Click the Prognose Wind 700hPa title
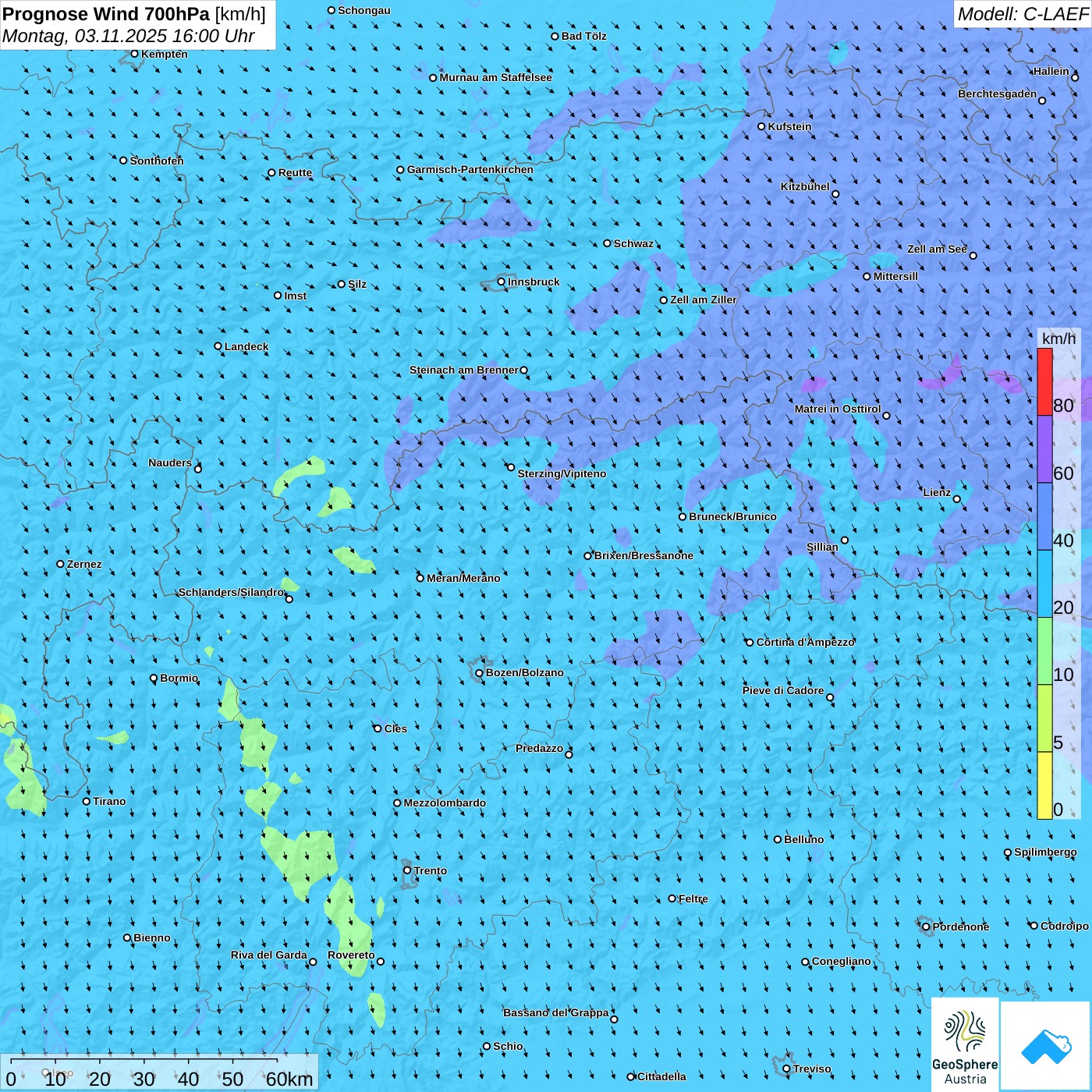This screenshot has width=1092, height=1092. (134, 14)
